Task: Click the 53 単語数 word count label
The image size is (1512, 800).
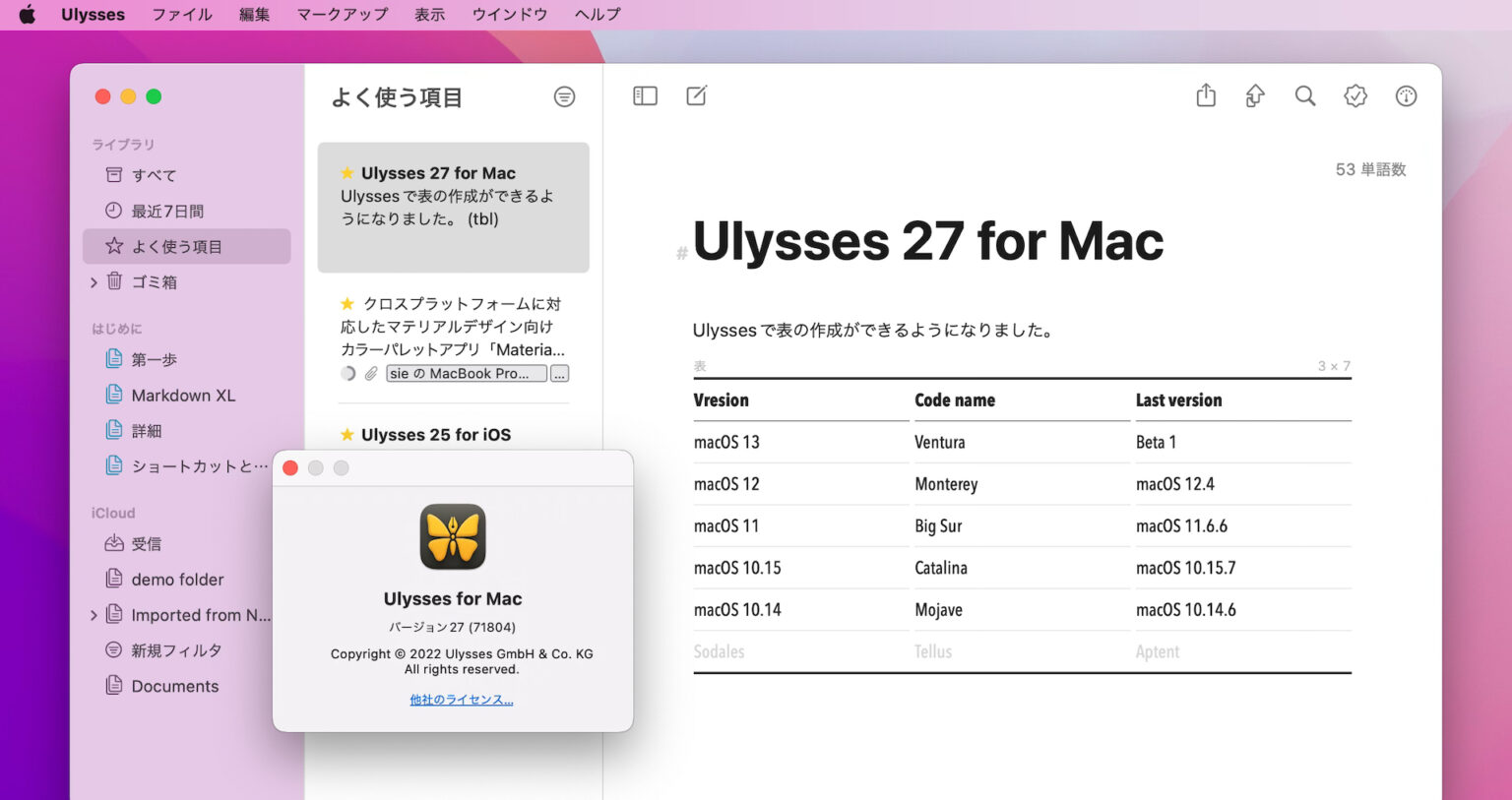Action: tap(1371, 169)
